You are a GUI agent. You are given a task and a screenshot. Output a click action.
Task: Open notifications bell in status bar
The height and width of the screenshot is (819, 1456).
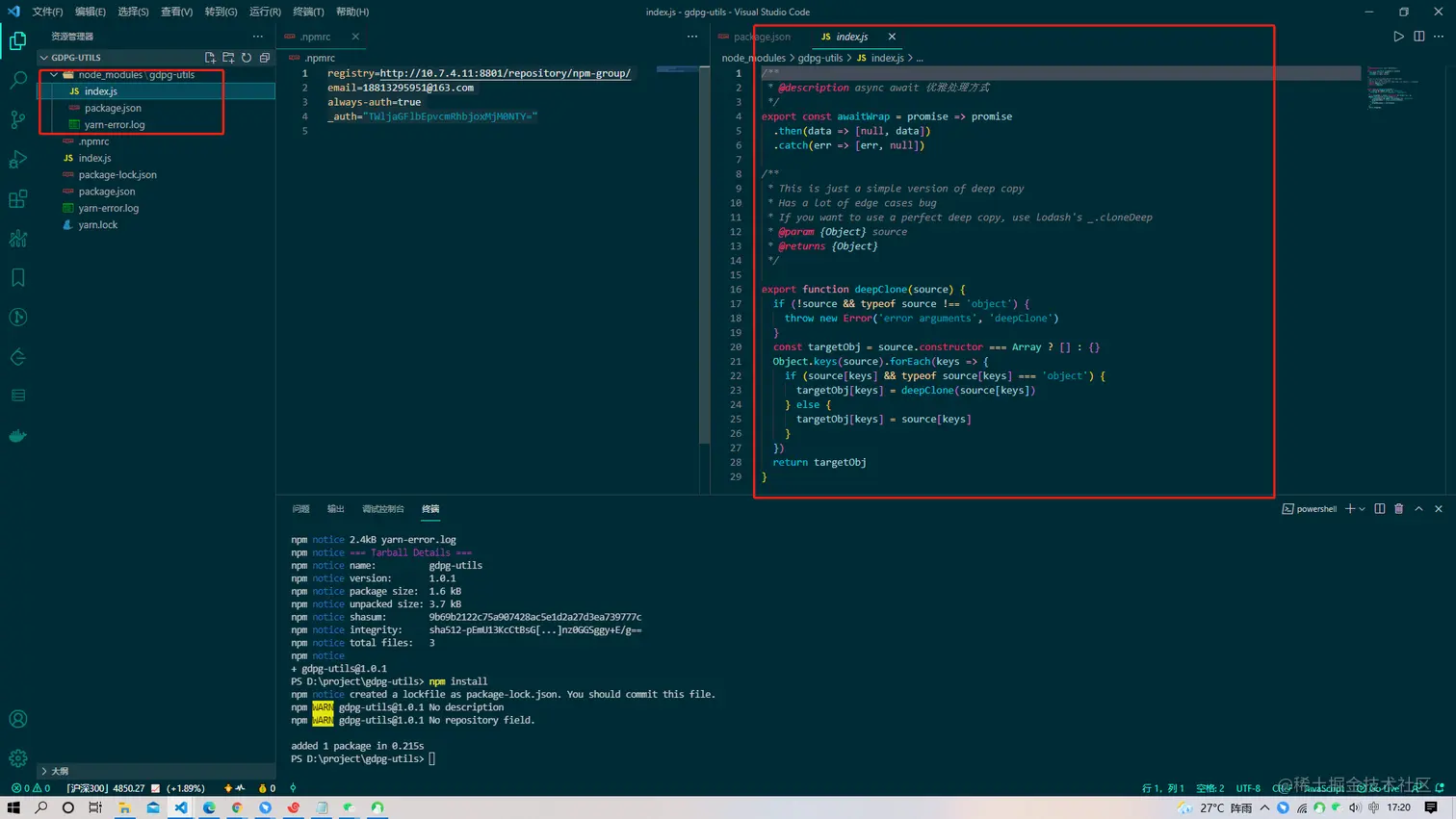(x=1440, y=788)
